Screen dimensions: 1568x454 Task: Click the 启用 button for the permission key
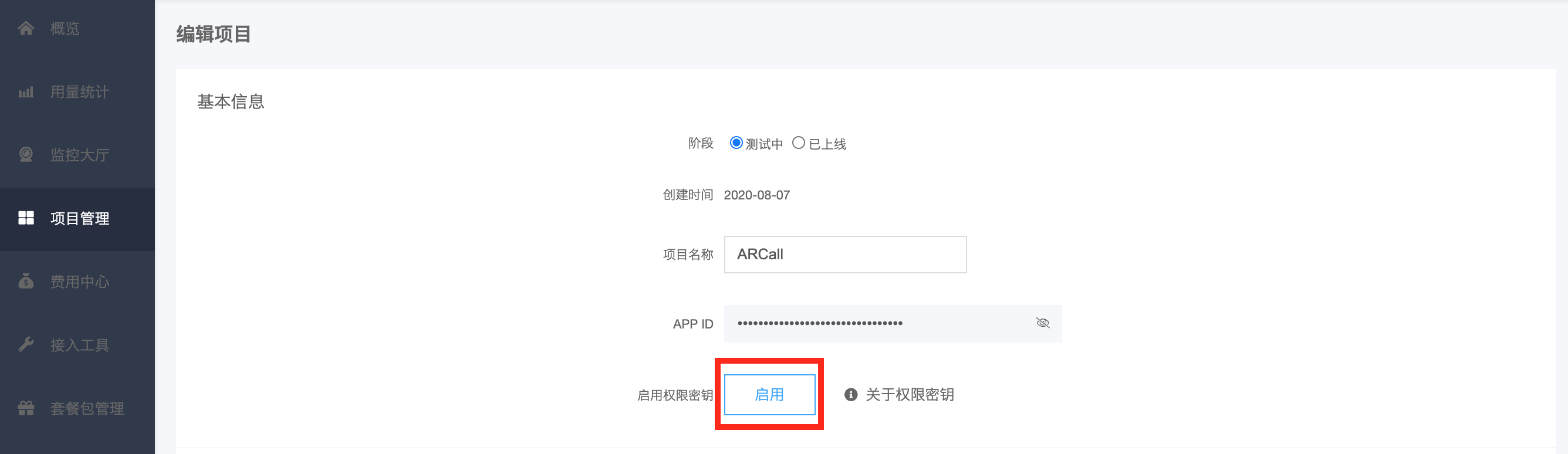point(769,395)
